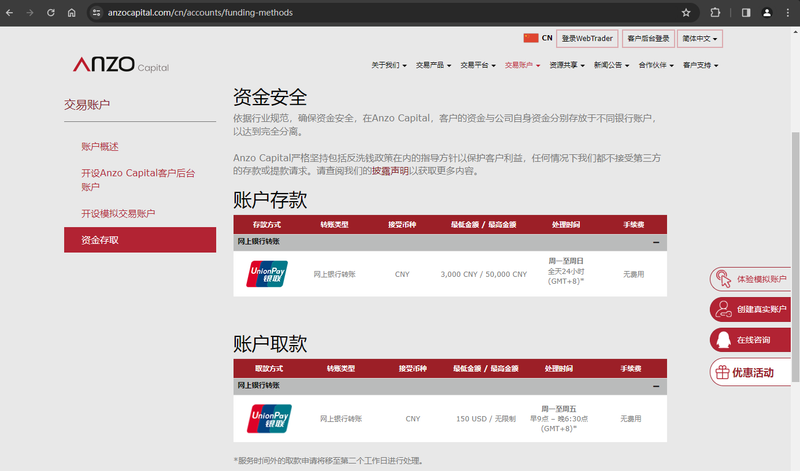Expand the 交易账户 menu
Screen dimensions: 800x471
click(522, 65)
